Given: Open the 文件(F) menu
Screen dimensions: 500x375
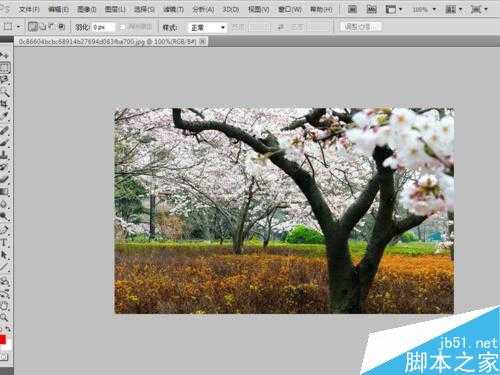Looking at the screenshot, I should coord(29,9).
